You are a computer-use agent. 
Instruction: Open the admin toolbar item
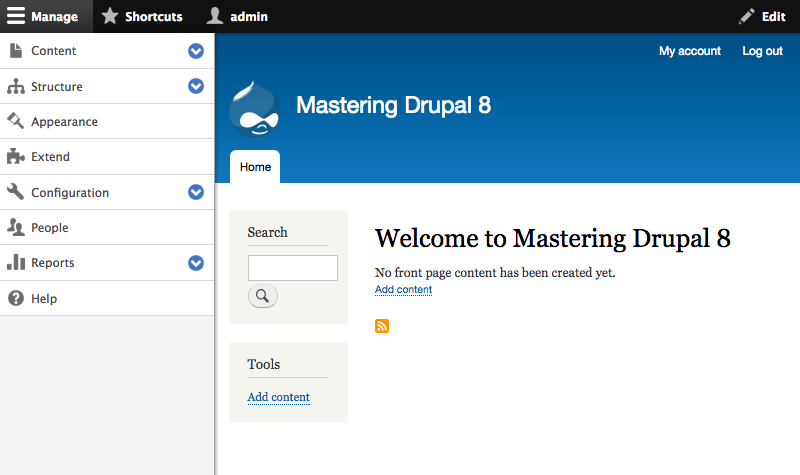pos(237,16)
